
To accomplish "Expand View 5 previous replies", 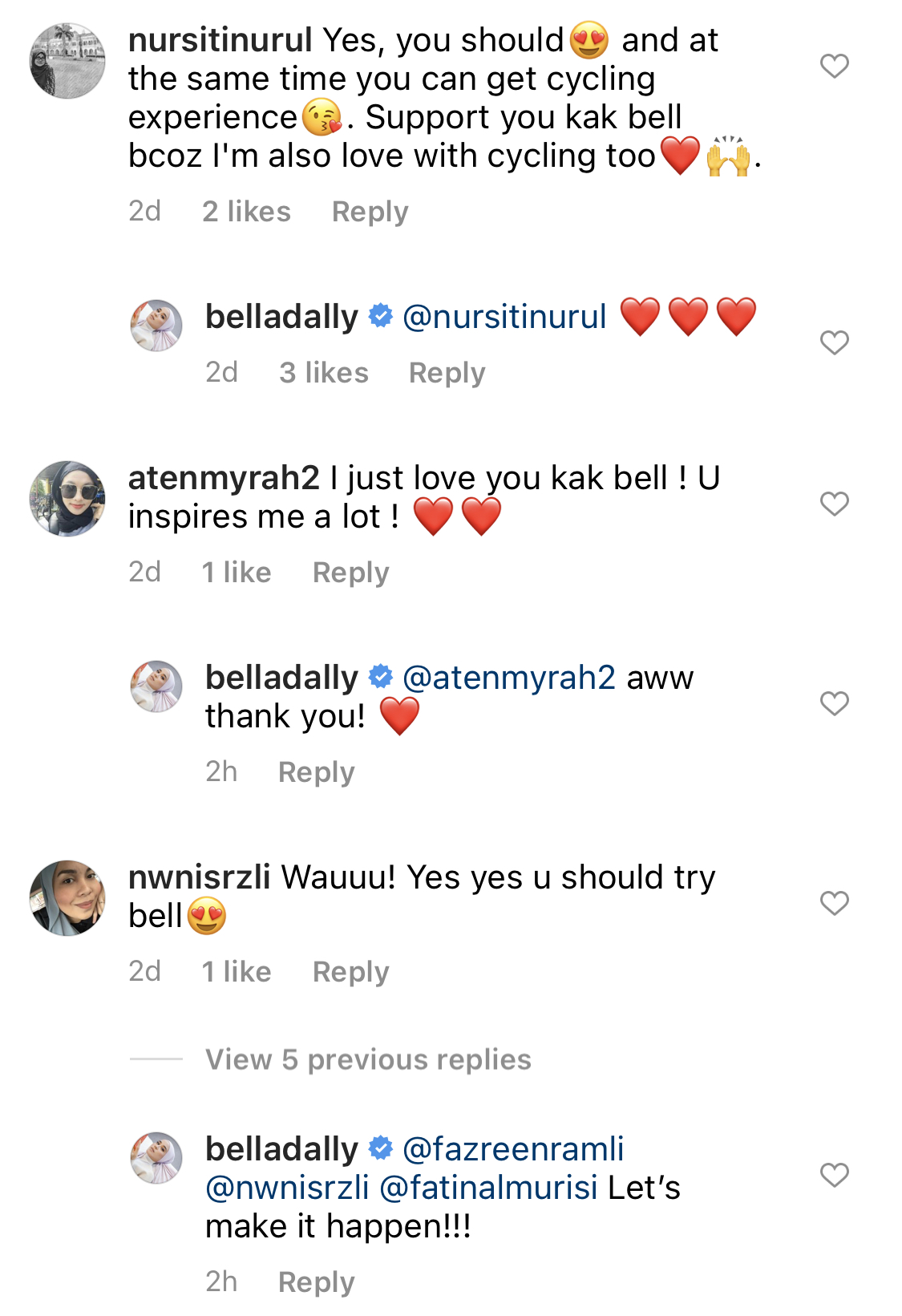I will 368,1059.
